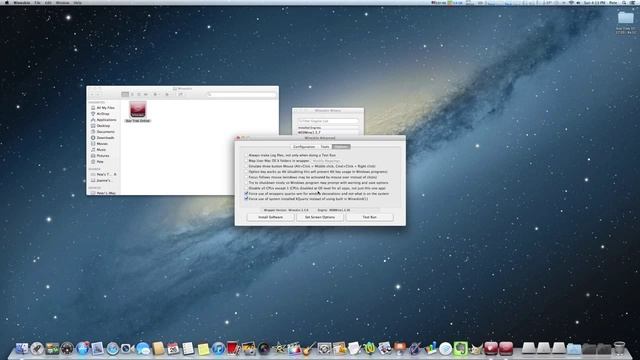Click the Finder search field
640x360 pixels.
tap(241, 94)
